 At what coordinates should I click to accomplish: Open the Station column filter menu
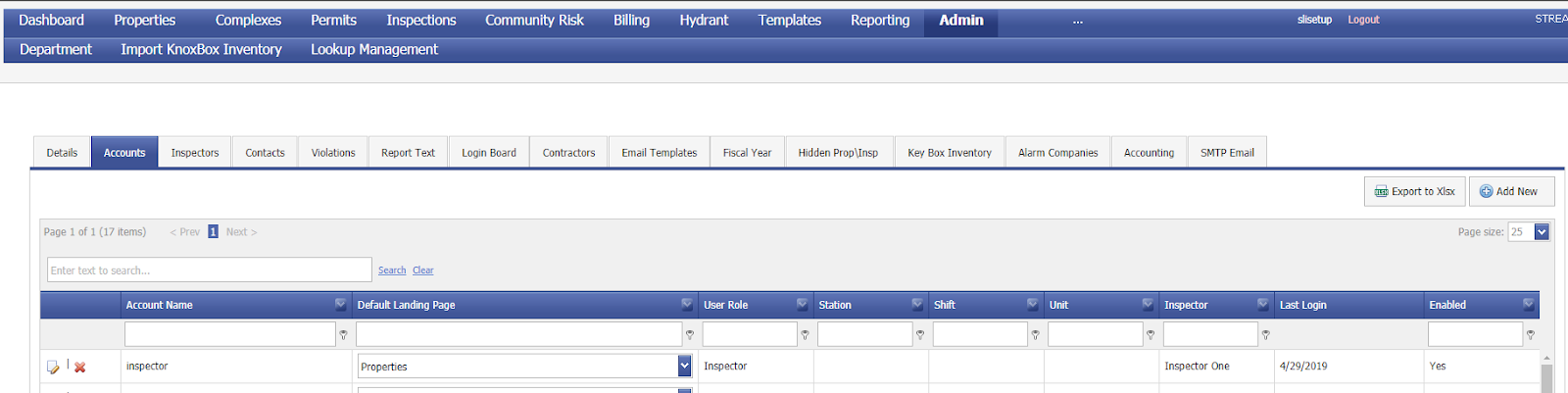[x=917, y=305]
